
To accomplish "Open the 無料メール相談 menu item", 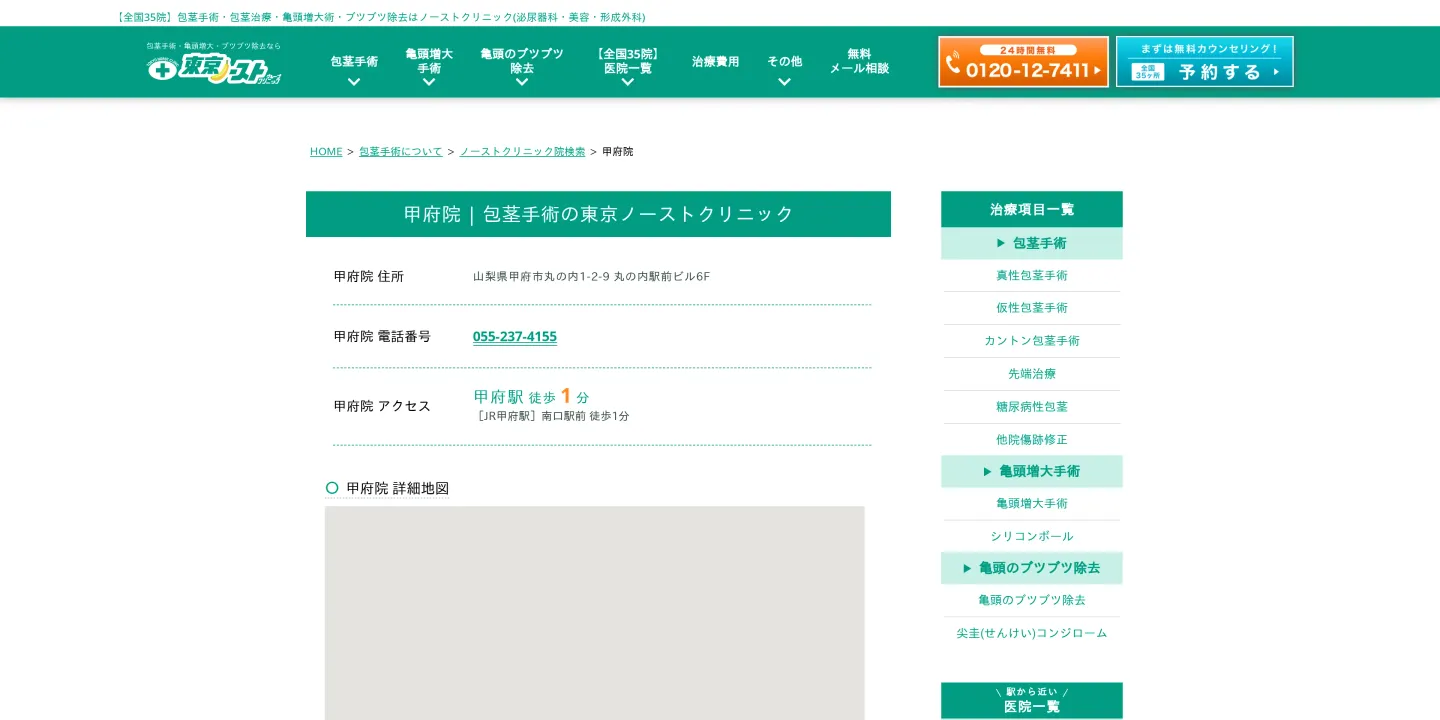I will click(859, 61).
